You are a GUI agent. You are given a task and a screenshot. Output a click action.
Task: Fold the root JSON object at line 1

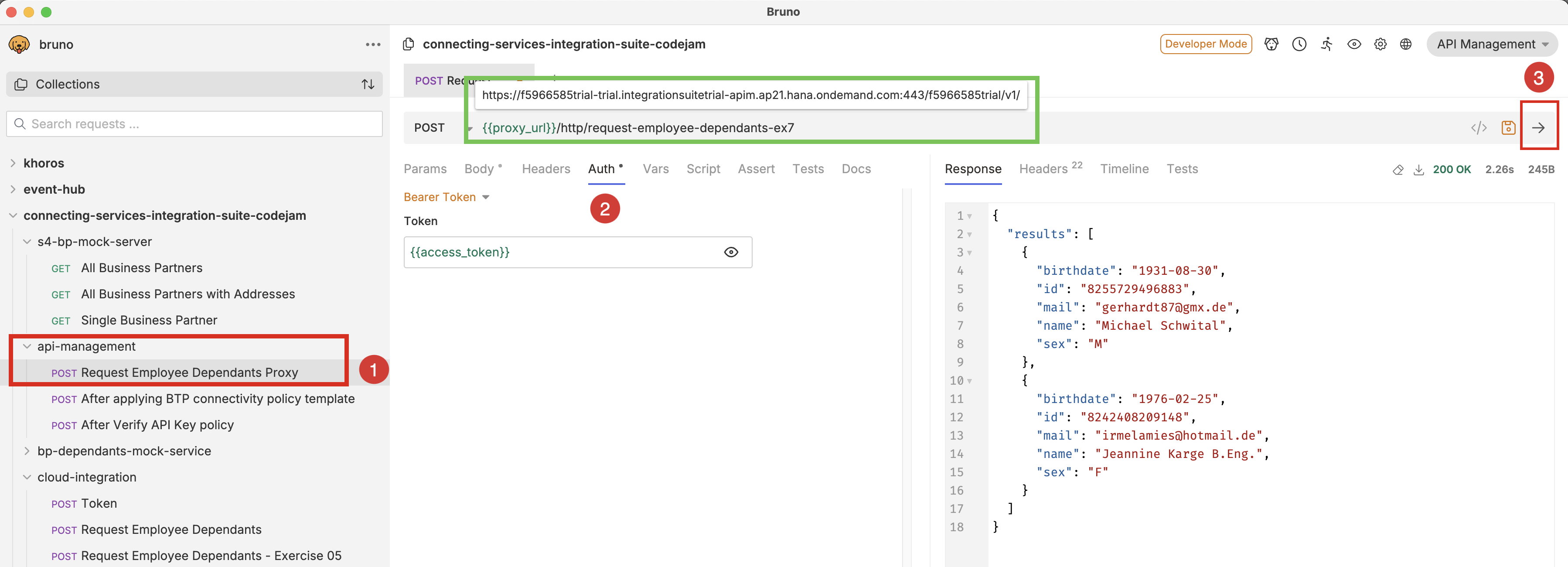point(970,216)
